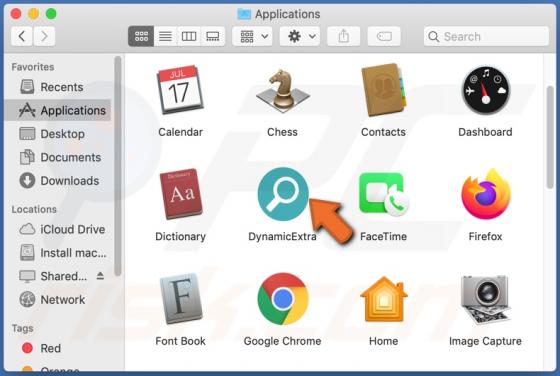Click the 'Font Book' file name label

[x=180, y=341]
